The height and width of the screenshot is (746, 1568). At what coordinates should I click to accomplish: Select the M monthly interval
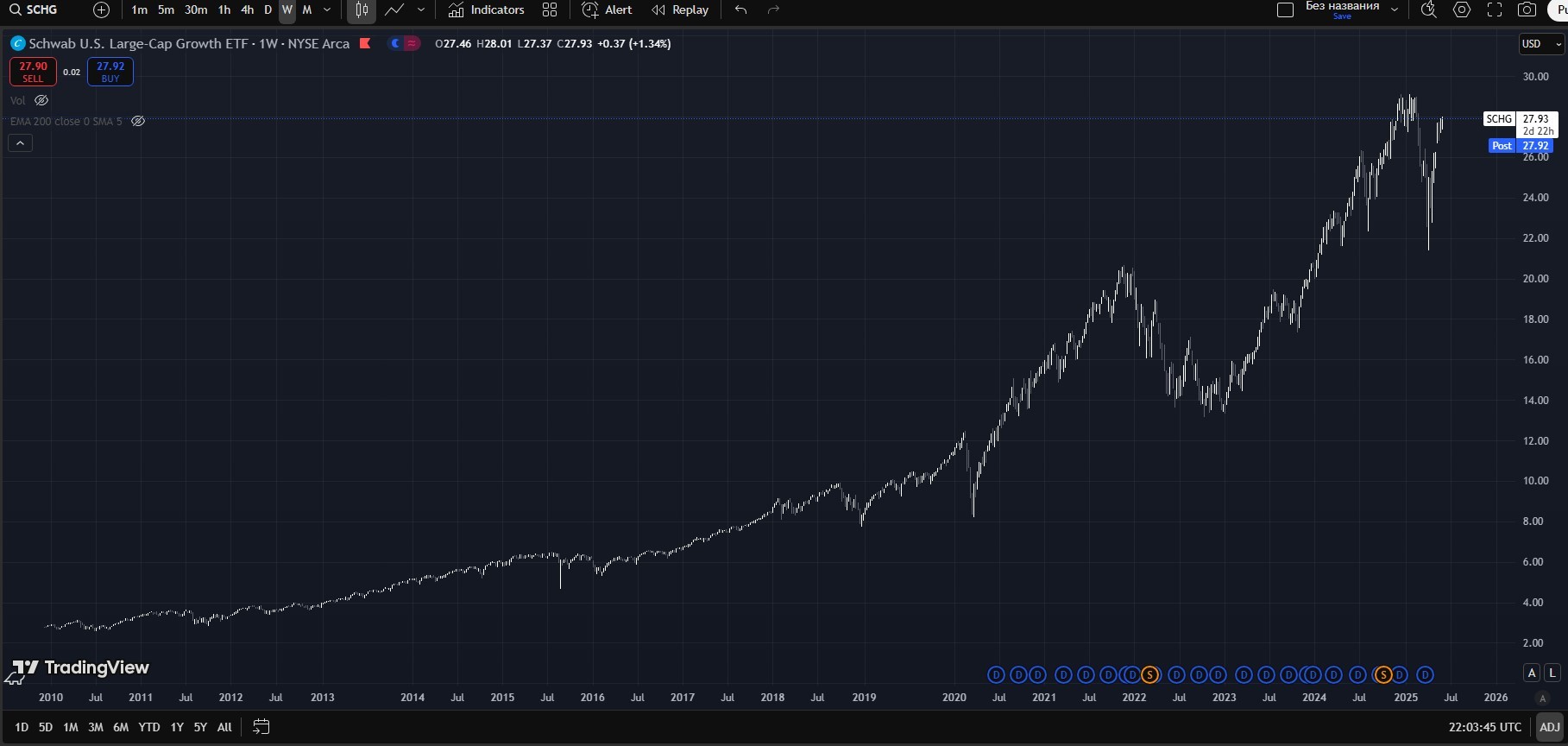pos(306,9)
